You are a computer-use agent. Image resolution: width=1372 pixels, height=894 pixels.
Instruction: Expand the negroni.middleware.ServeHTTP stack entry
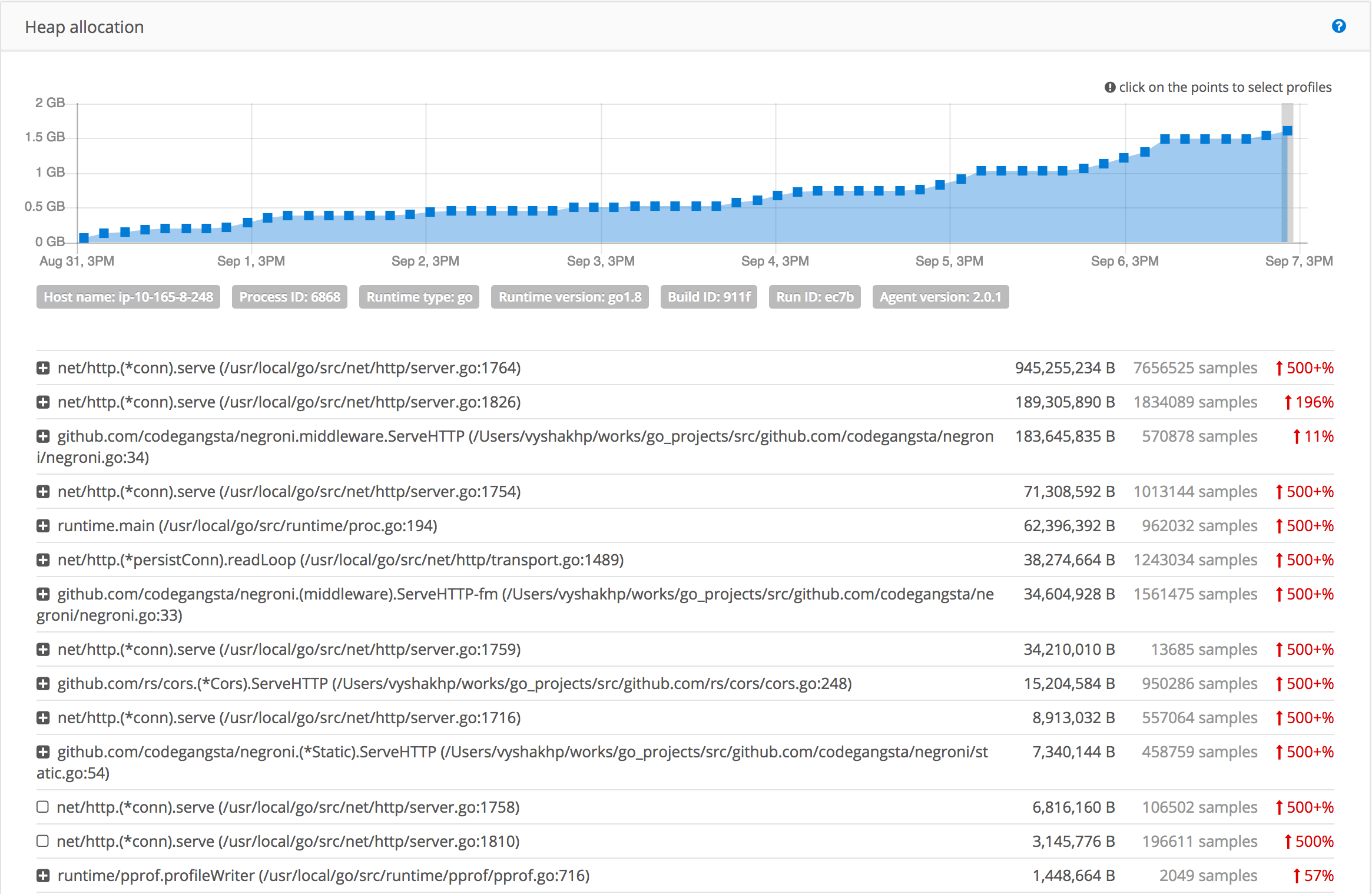(42, 436)
